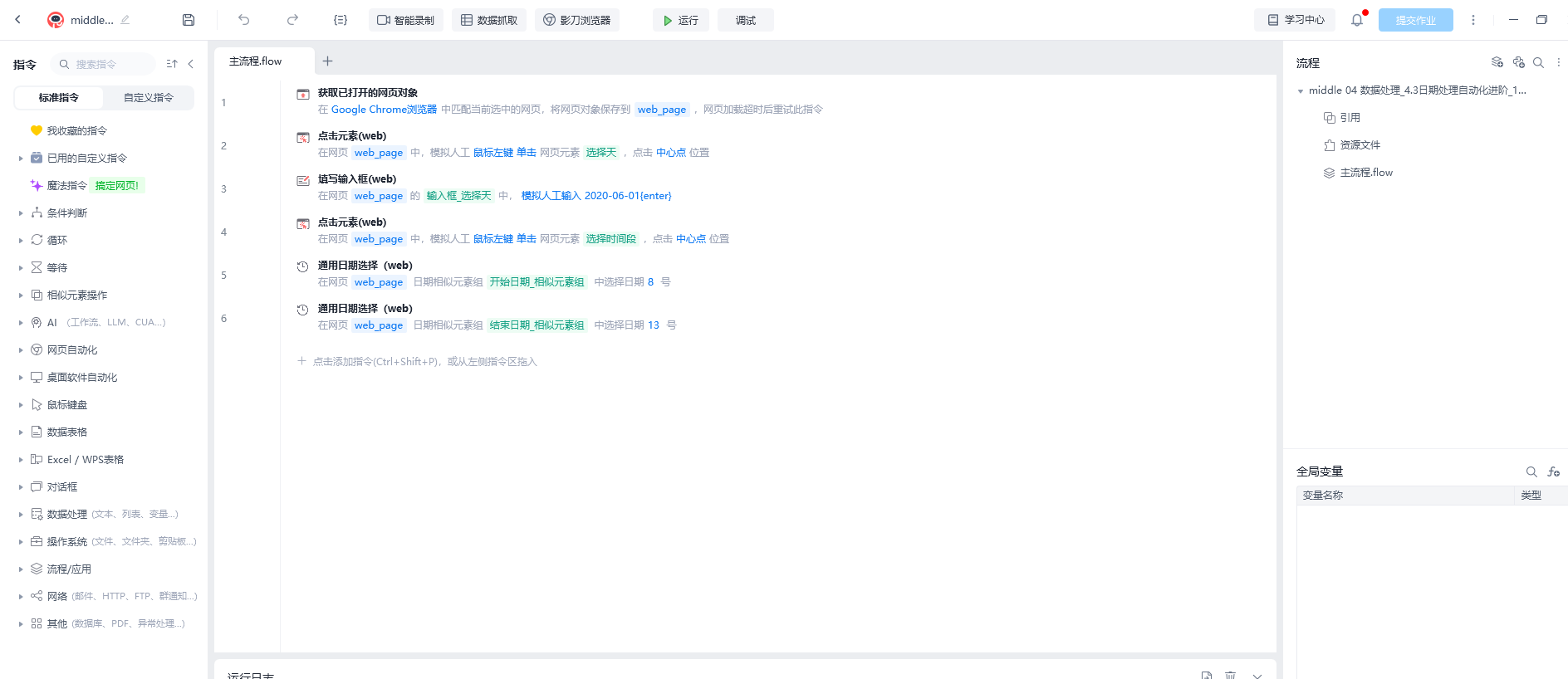Click the Google Chrome浏览器 parameter link
Screen dimensions: 1568x679
[384, 110]
